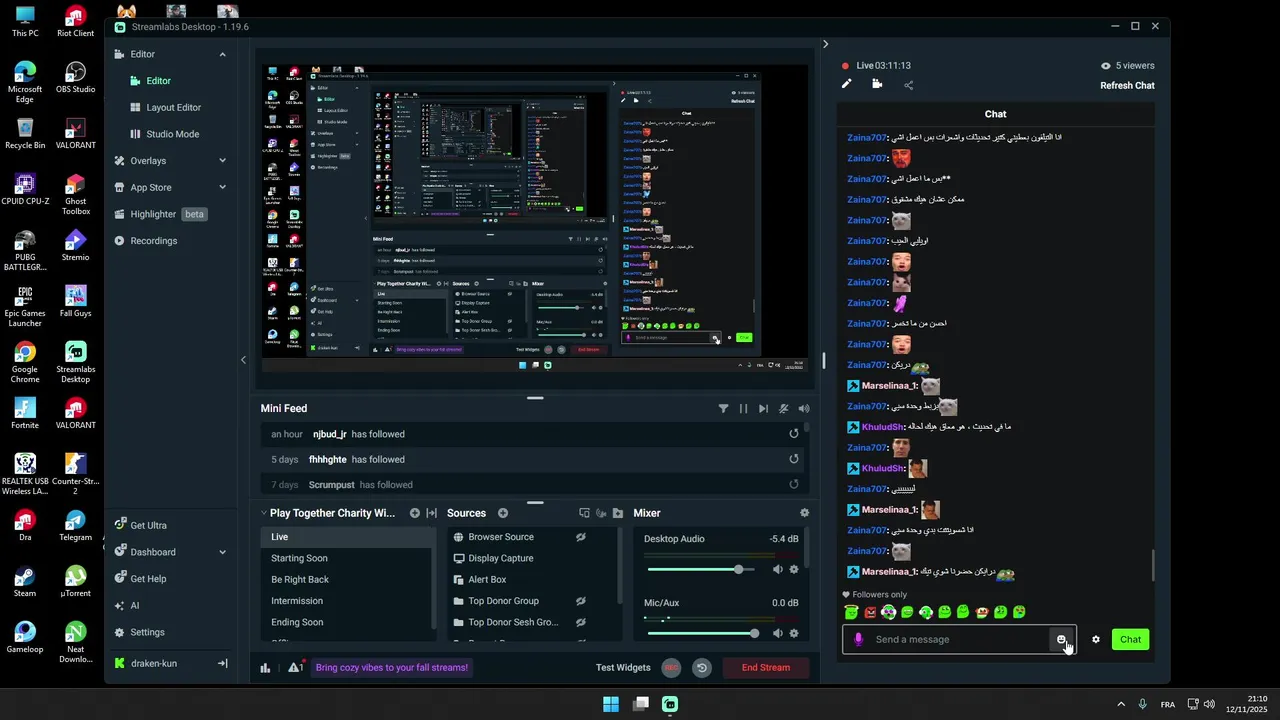Collapse the chat panel with arrow
This screenshot has width=1280, height=720.
click(x=825, y=44)
